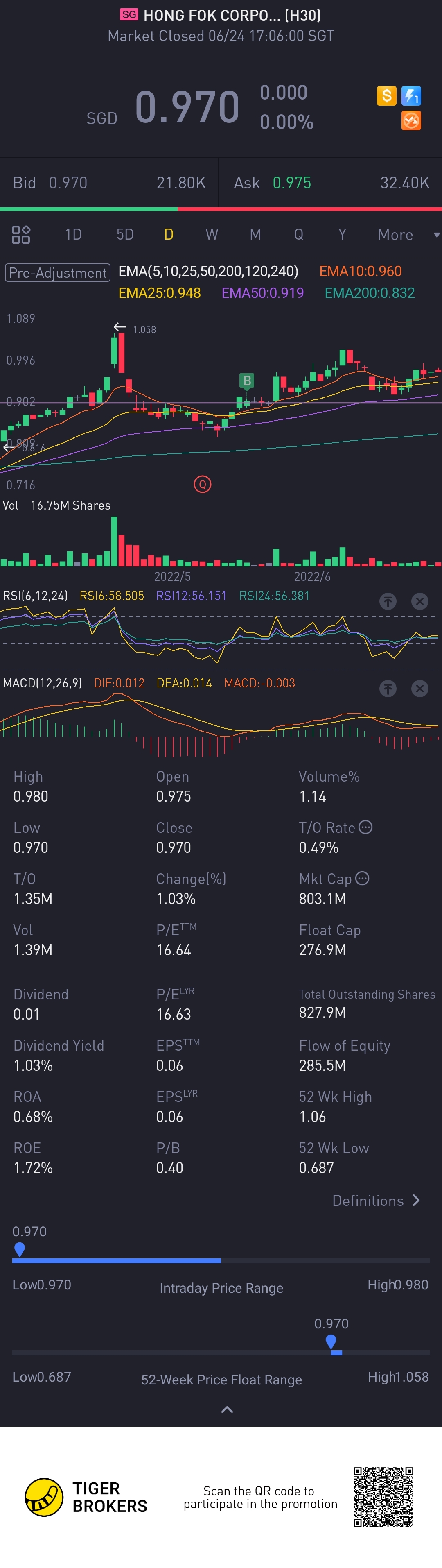
Task: Tap intraday price range marker
Action: click(20, 1250)
